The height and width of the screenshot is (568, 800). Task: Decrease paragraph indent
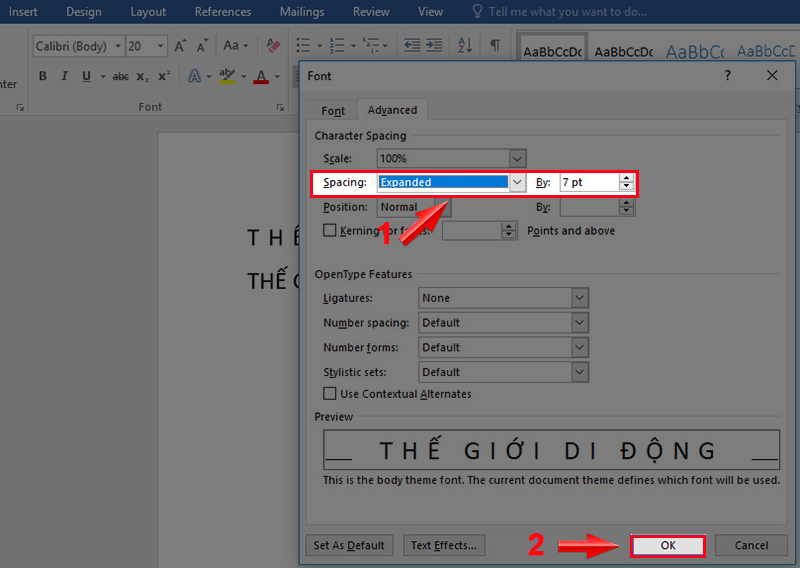pyautogui.click(x=412, y=45)
